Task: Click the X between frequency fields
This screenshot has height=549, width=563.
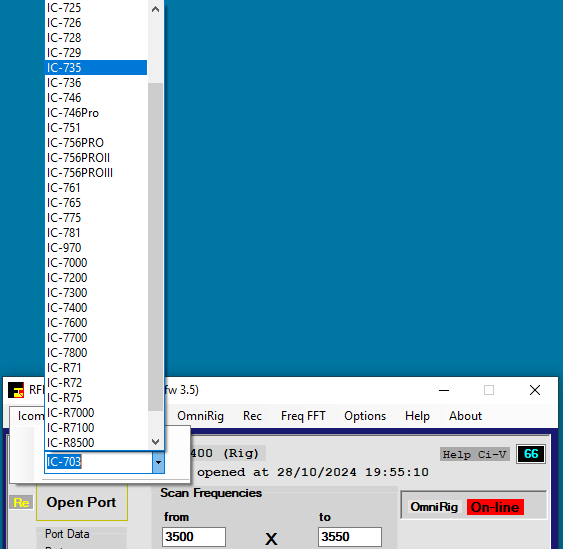Action: 271,539
